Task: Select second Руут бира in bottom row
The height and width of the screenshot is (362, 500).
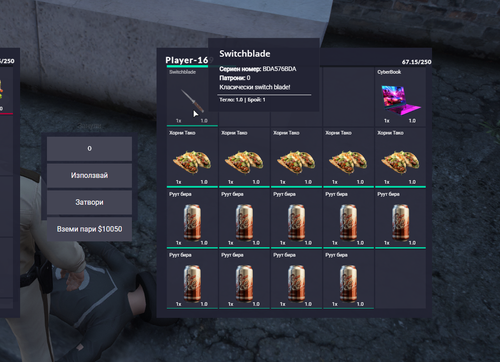Action: pos(244,280)
